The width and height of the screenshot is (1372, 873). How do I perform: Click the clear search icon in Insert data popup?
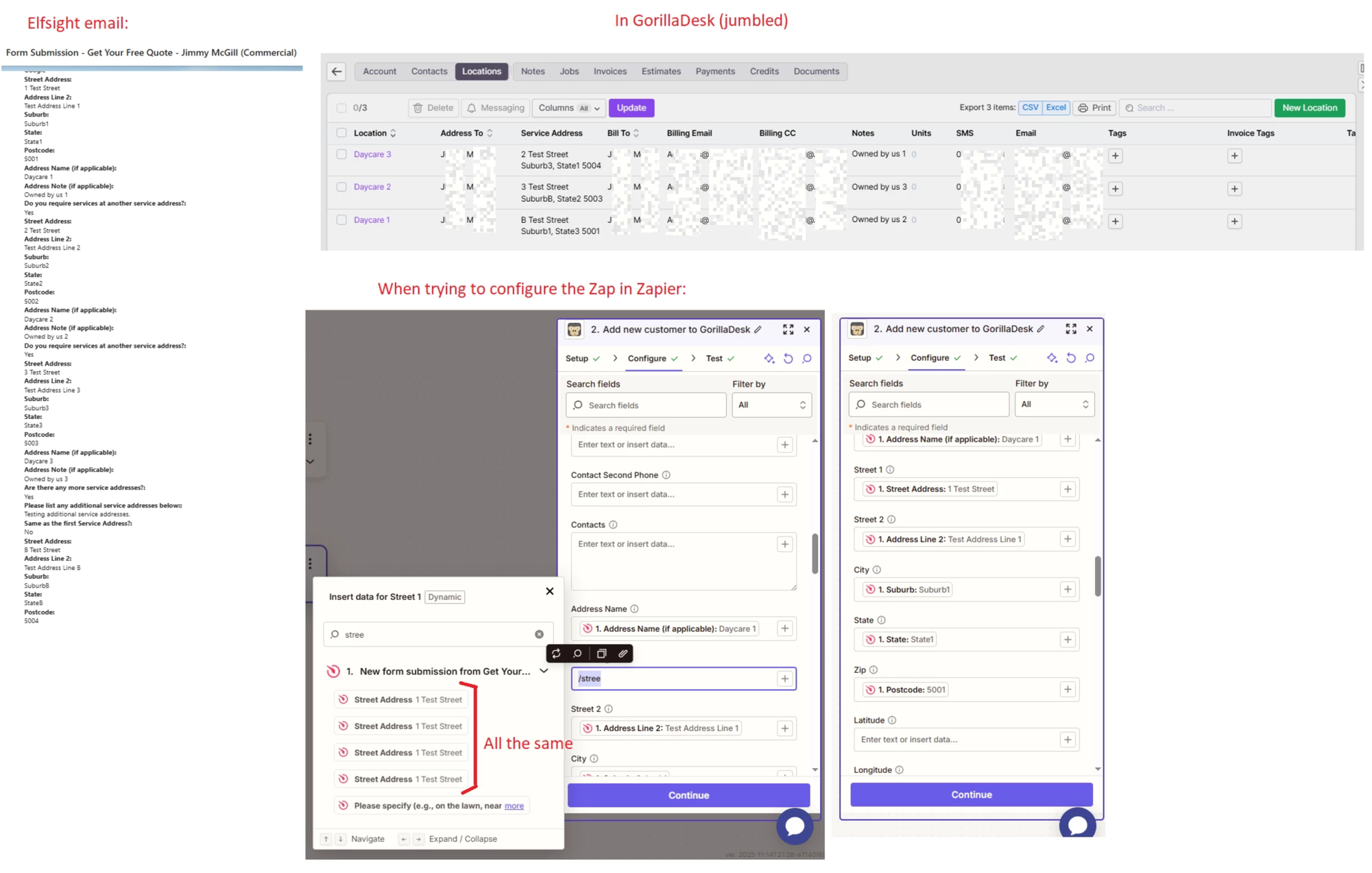(539, 634)
